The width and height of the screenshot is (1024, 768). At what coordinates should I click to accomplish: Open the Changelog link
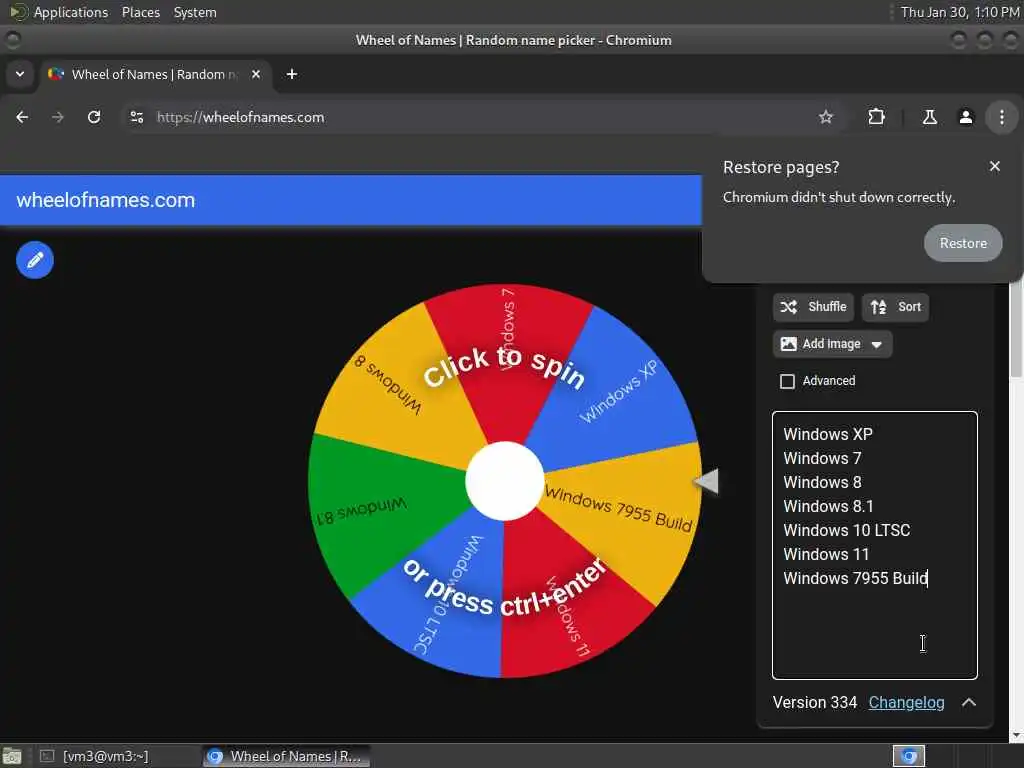pos(906,703)
